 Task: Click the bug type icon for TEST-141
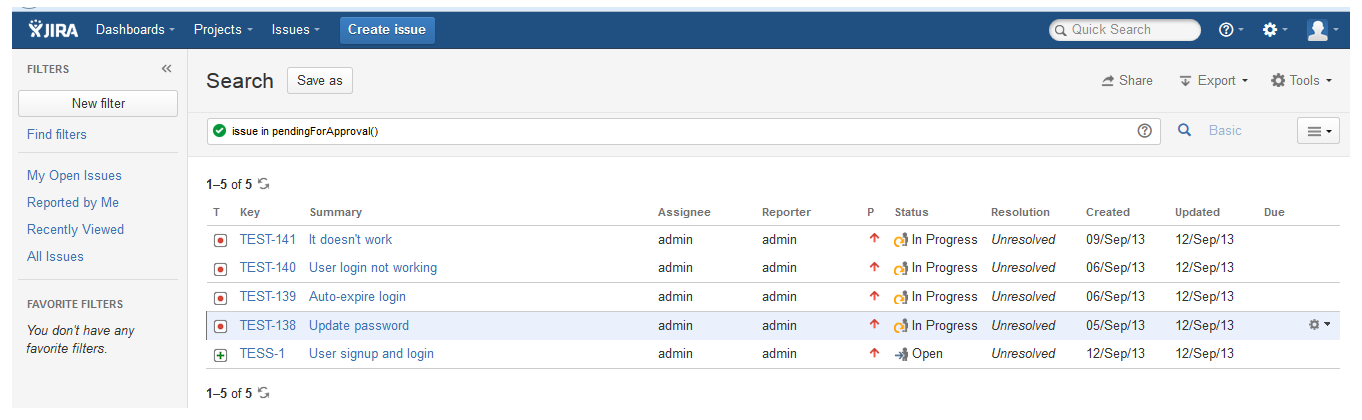point(220,240)
